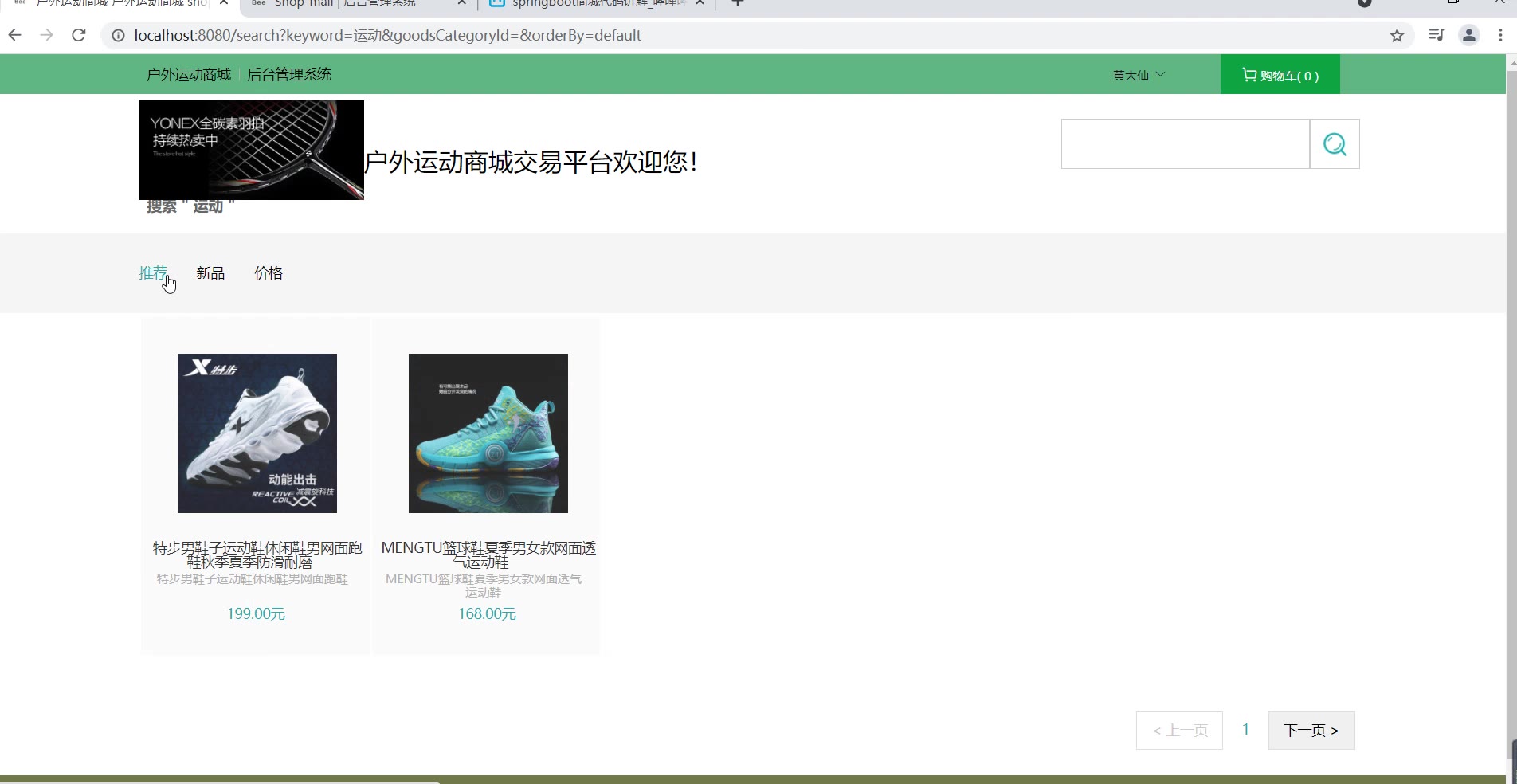
Task: Sort results by 推荐
Action: tap(153, 273)
